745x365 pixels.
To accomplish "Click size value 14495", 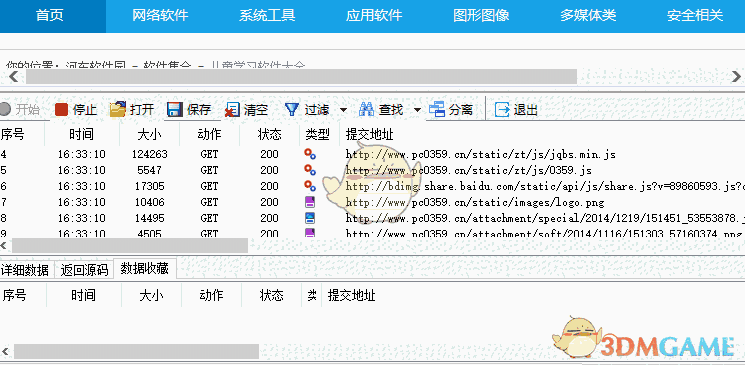I will pos(150,218).
